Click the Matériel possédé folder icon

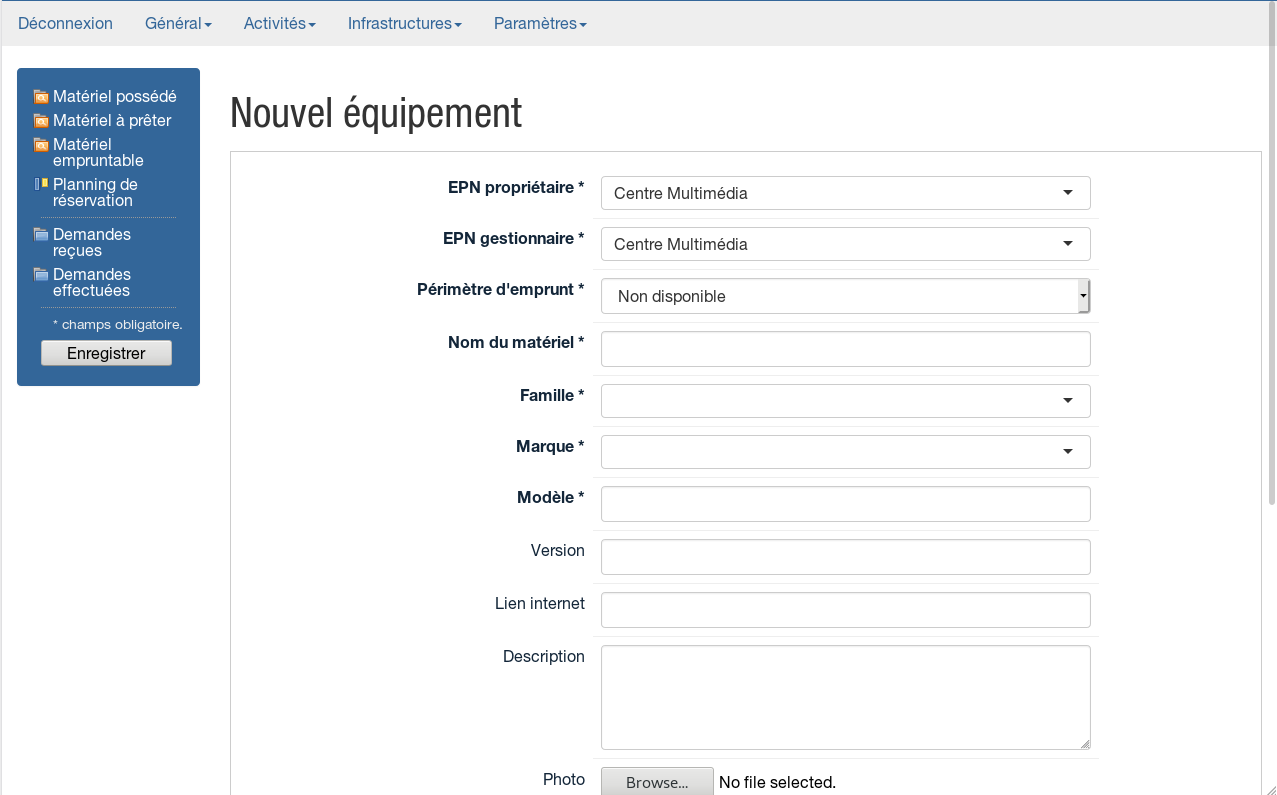point(41,97)
